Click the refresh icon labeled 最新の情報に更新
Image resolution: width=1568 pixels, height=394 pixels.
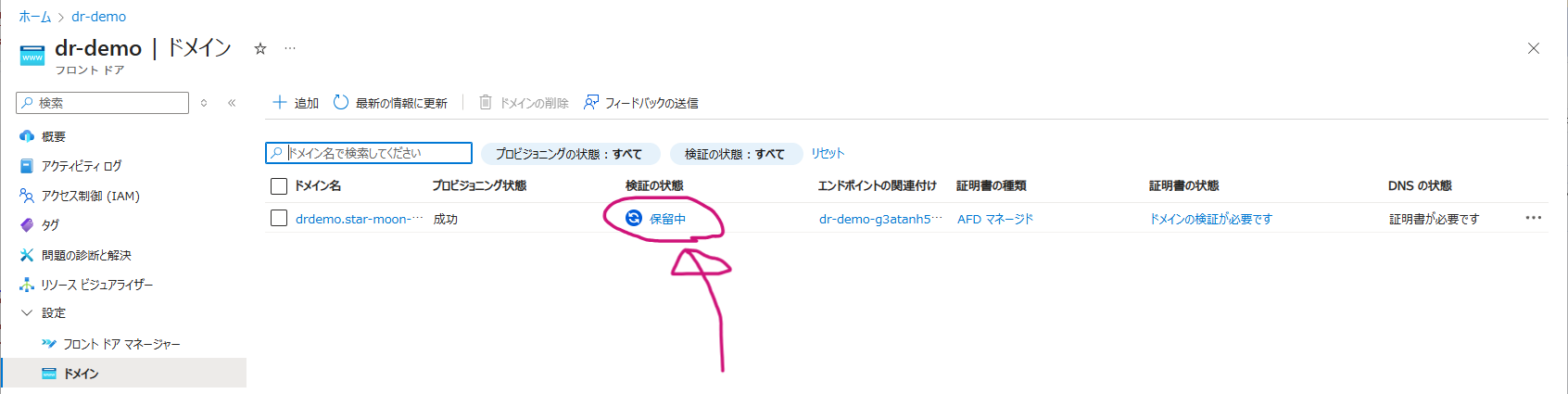(341, 103)
